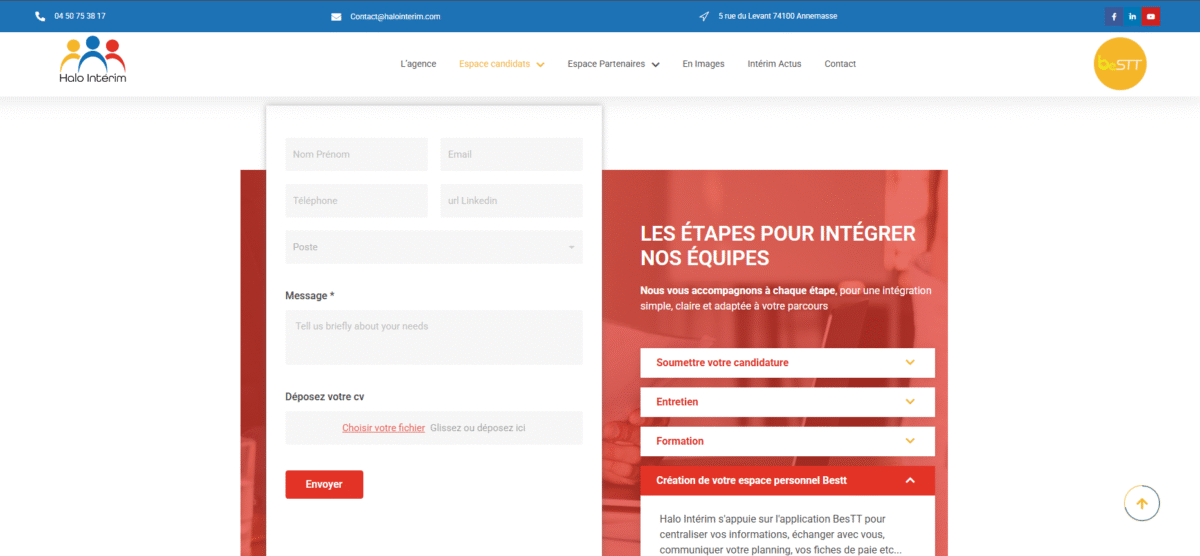Image resolution: width=1200 pixels, height=556 pixels.
Task: Click the BeSTT round yellow logo
Action: point(1120,63)
